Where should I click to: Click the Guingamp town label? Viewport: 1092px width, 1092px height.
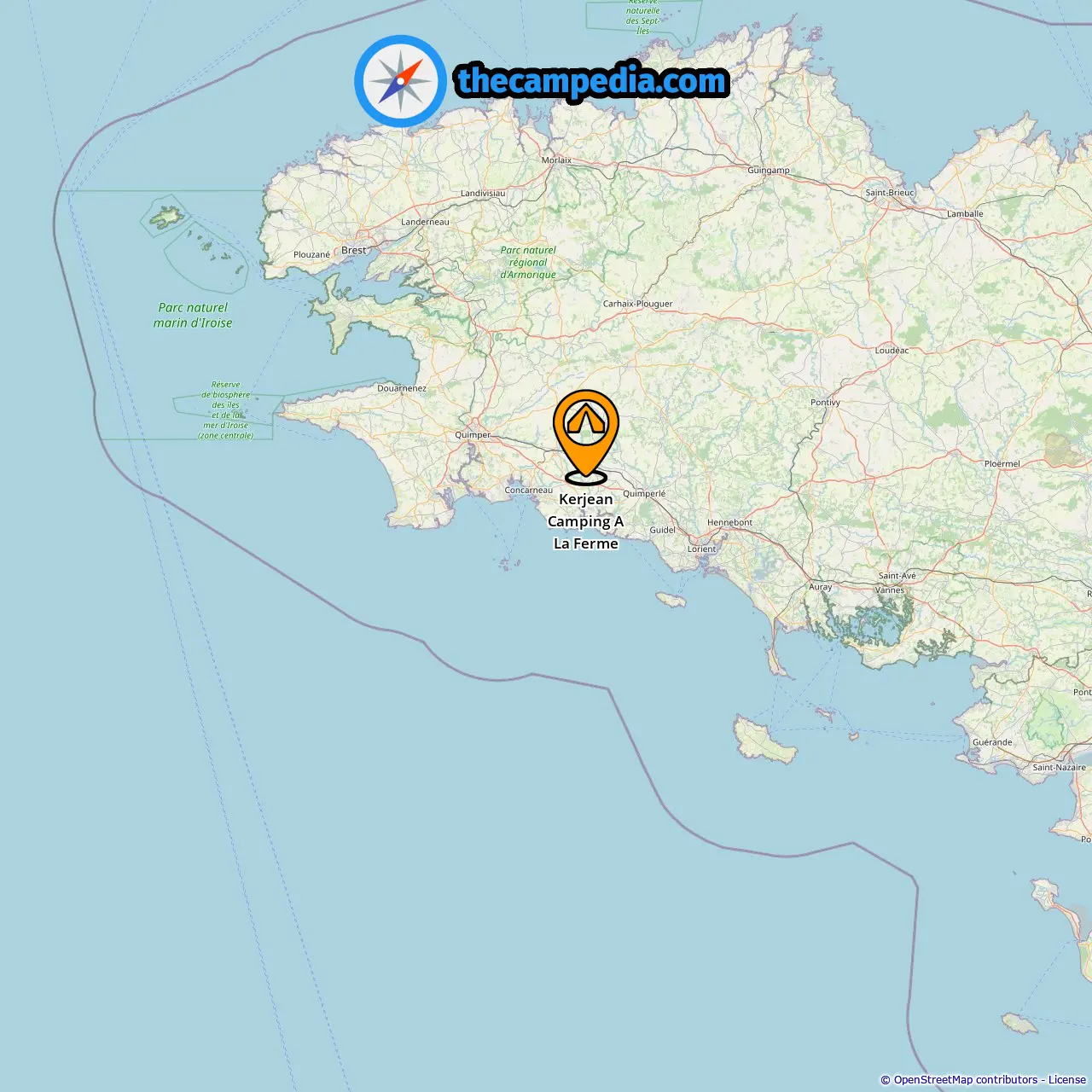click(769, 170)
